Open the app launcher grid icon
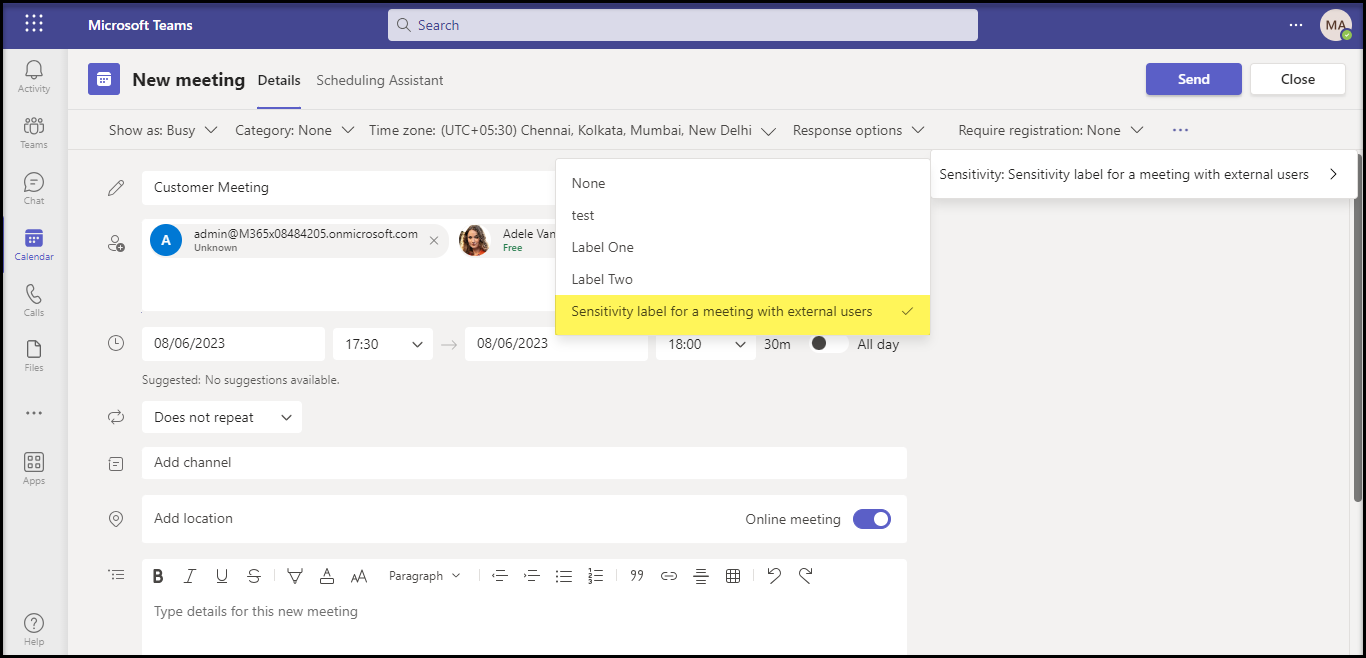The height and width of the screenshot is (658, 1366). coord(34,24)
